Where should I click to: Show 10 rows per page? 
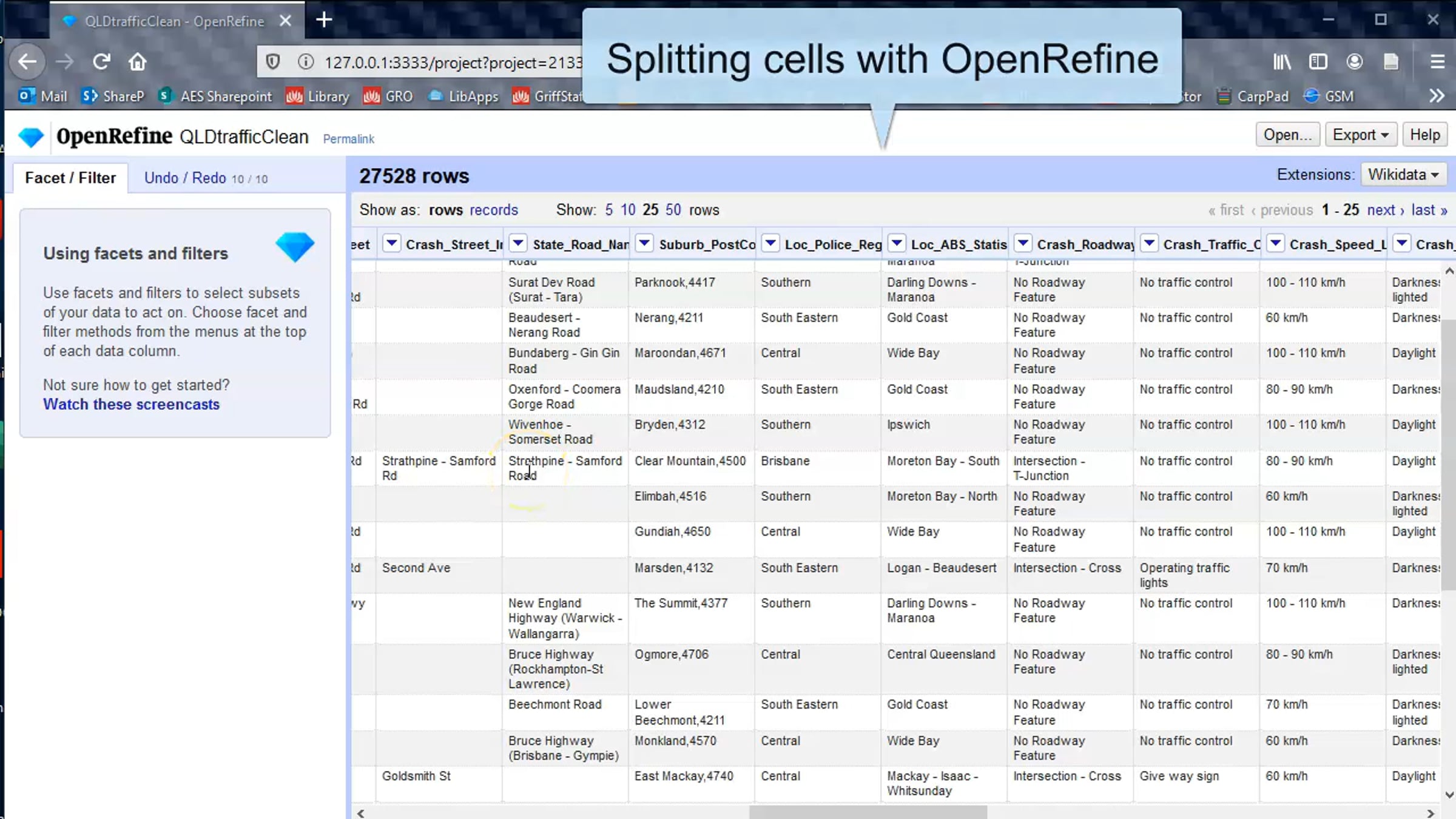coord(628,210)
